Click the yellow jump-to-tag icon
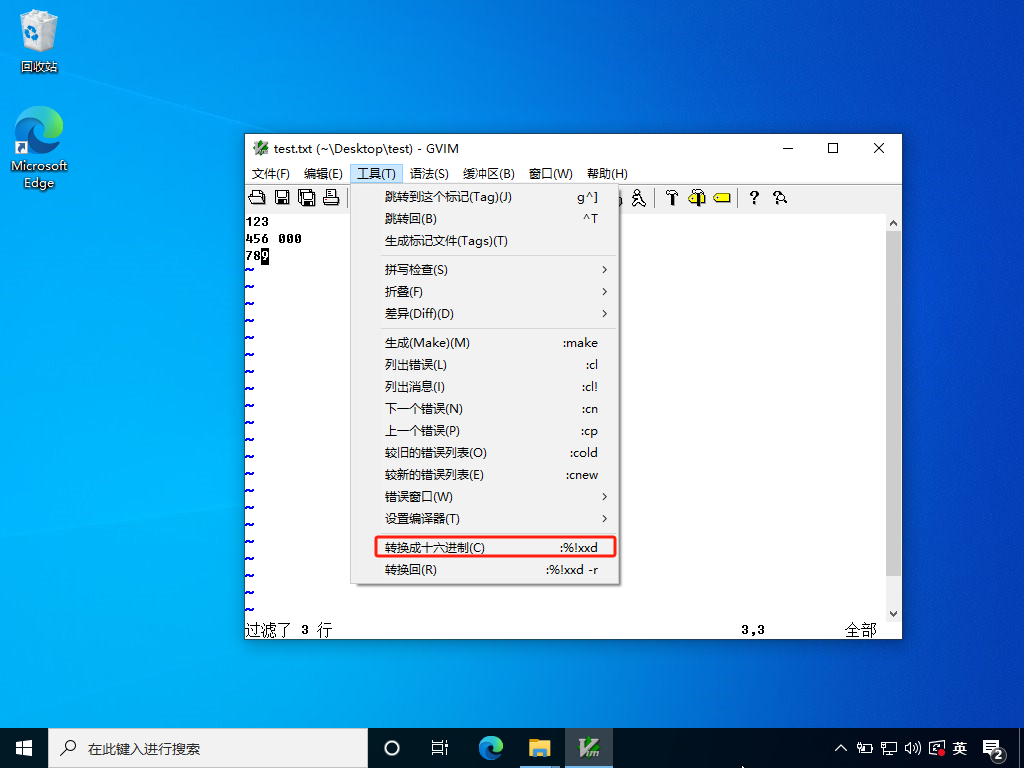This screenshot has height=768, width=1024. click(x=722, y=197)
